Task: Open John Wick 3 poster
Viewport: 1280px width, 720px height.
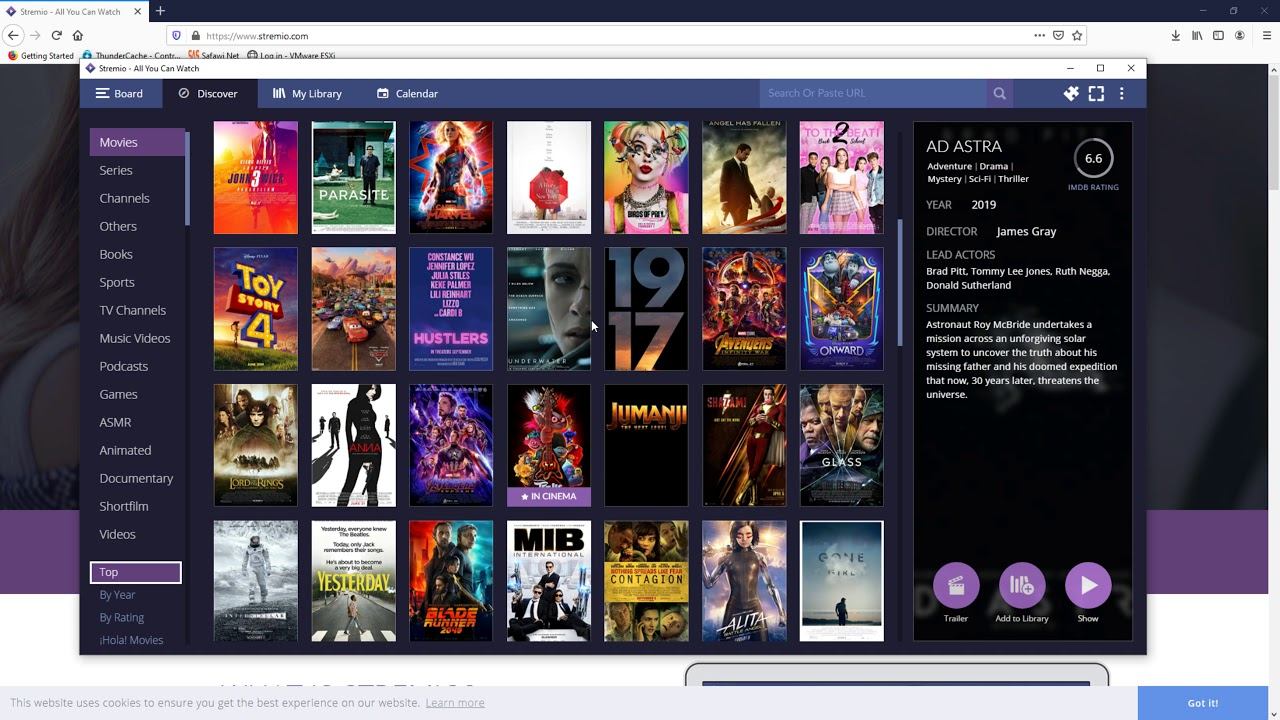Action: point(256,177)
